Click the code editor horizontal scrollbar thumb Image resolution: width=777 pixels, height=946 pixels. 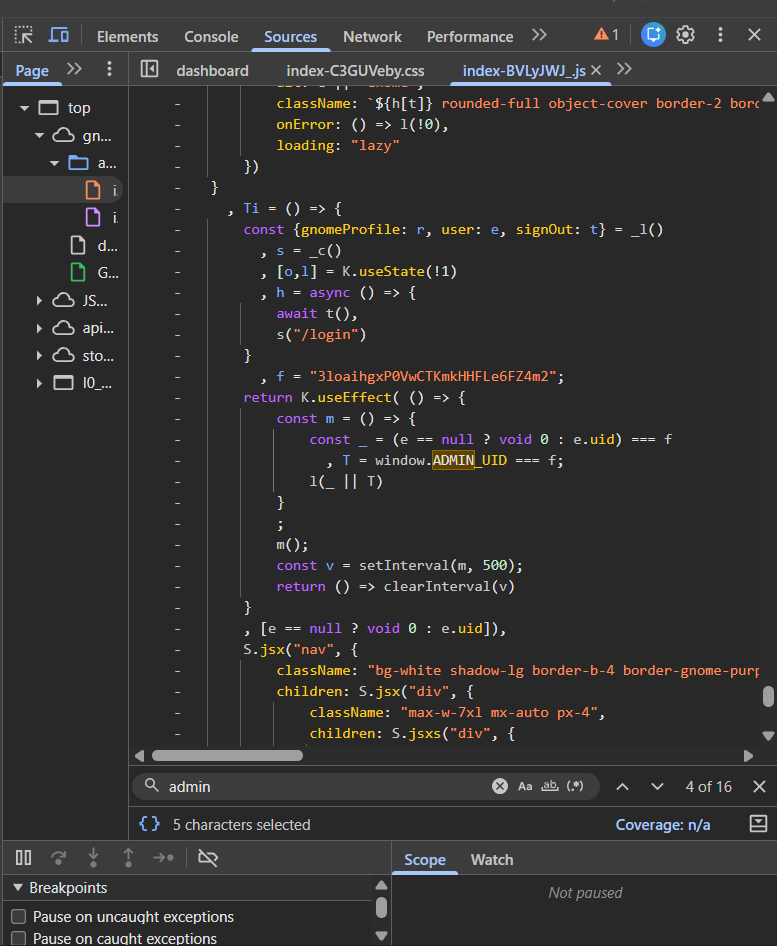point(227,755)
